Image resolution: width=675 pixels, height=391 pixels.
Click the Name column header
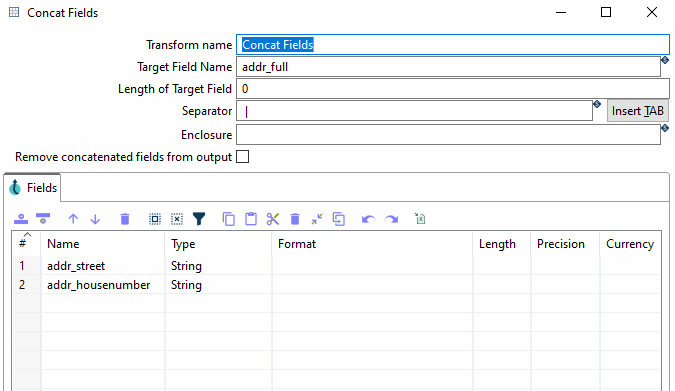tap(103, 244)
